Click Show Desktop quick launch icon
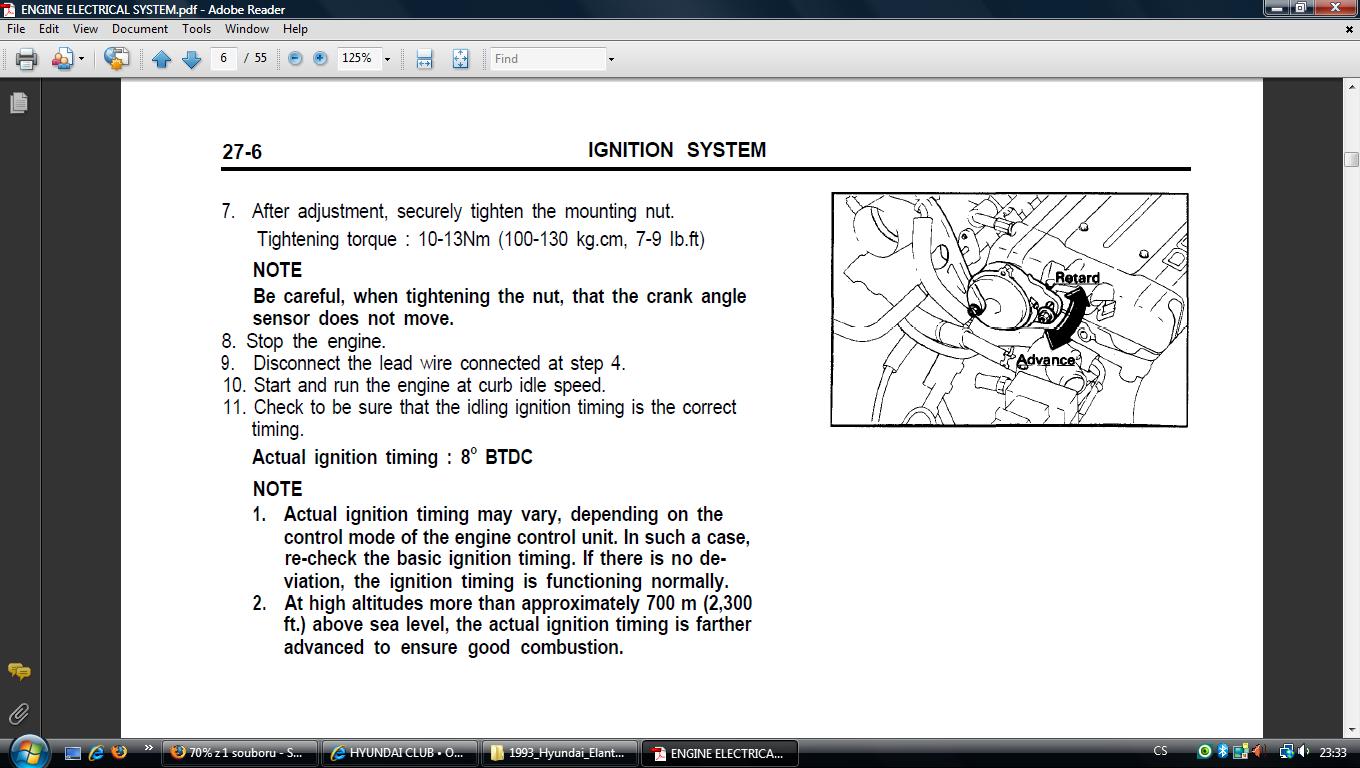1360x768 pixels. click(73, 753)
